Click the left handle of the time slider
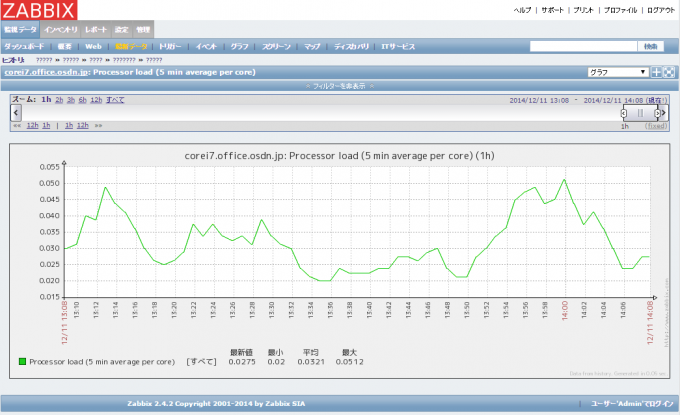Screen dimensions: 680x415 tap(624, 113)
